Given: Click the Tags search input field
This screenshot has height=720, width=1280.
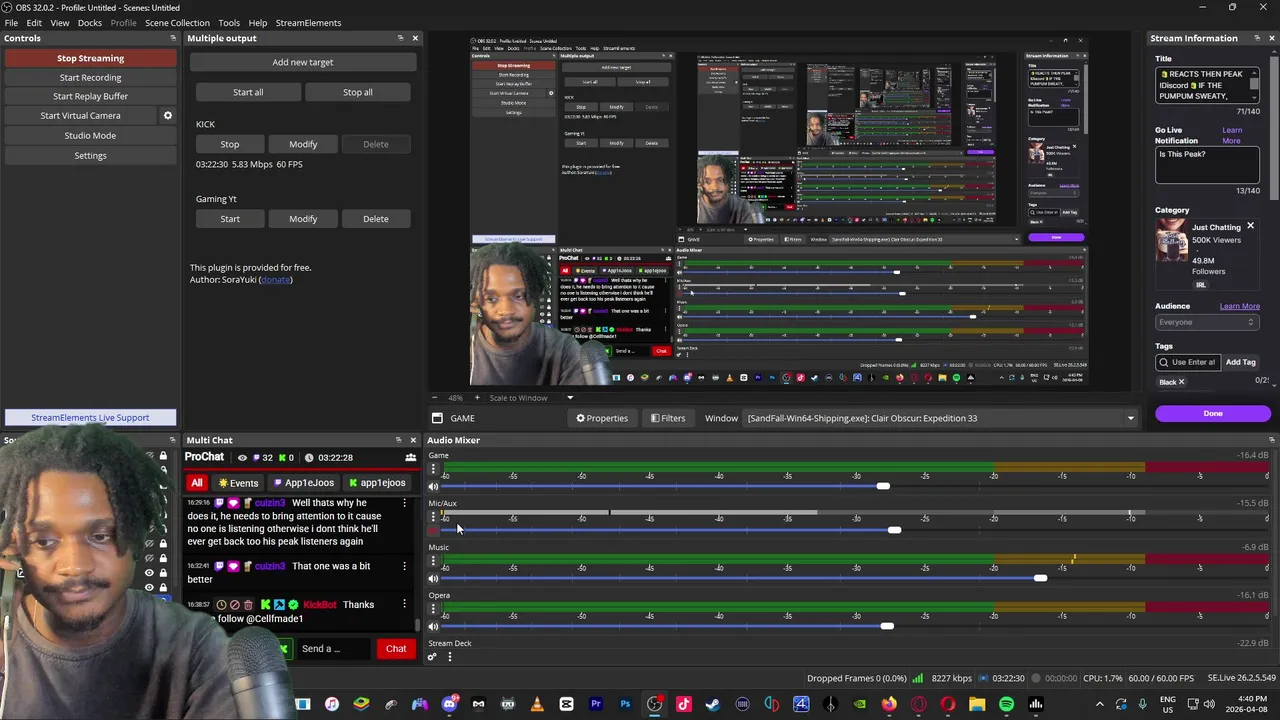Looking at the screenshot, I should coord(1188,362).
